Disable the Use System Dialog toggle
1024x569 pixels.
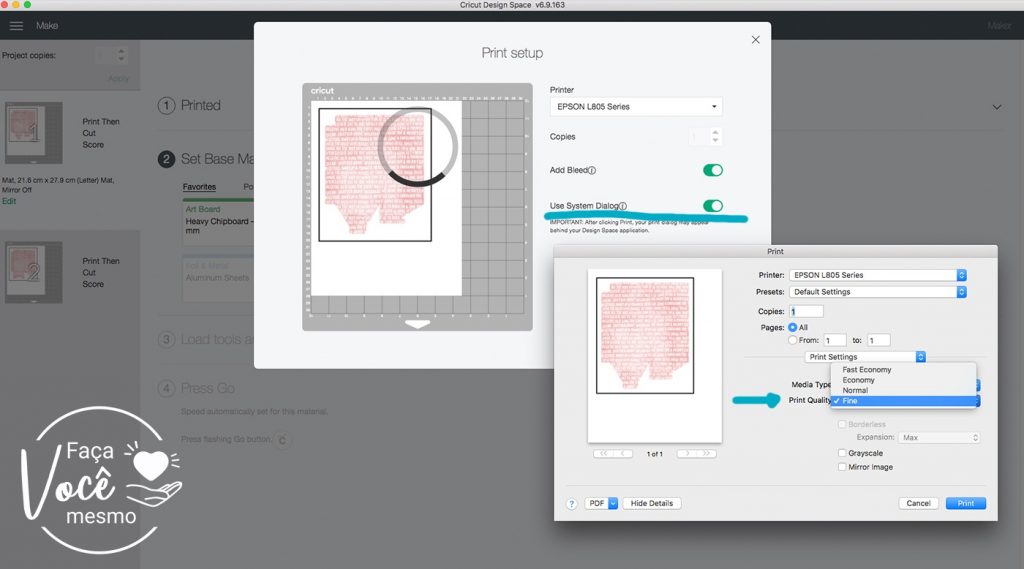[x=712, y=206]
